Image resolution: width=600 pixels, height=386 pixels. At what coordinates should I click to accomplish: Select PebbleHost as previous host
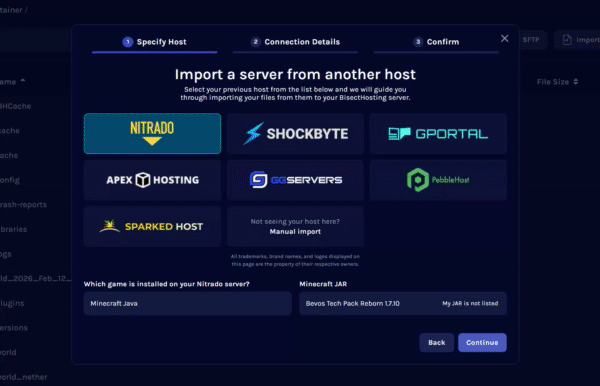pos(438,180)
